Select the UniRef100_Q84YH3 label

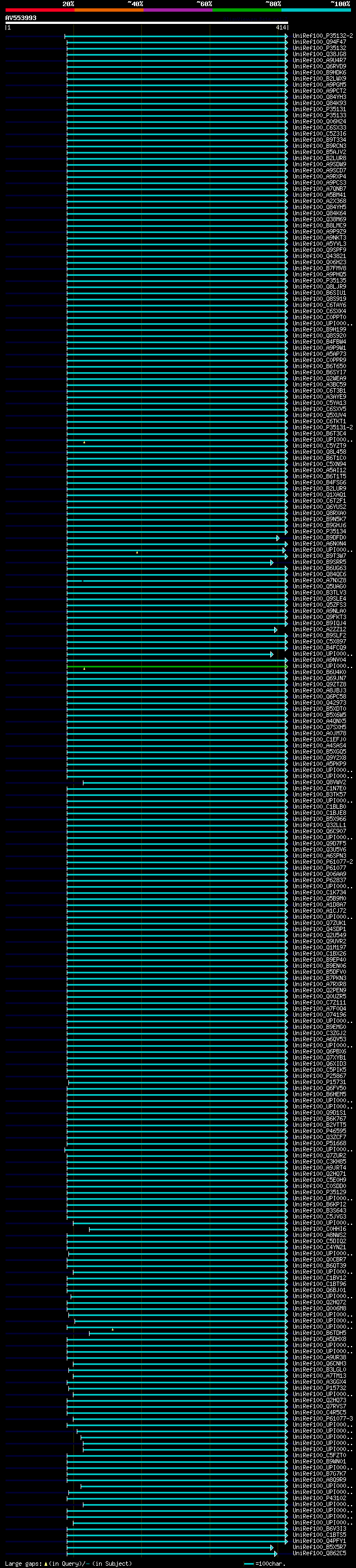(319, 97)
